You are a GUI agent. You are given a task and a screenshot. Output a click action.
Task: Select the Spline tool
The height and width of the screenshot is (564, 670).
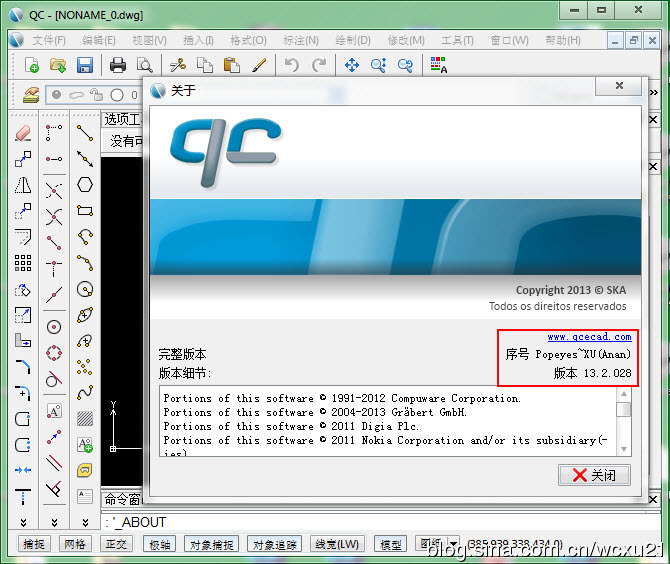85,393
